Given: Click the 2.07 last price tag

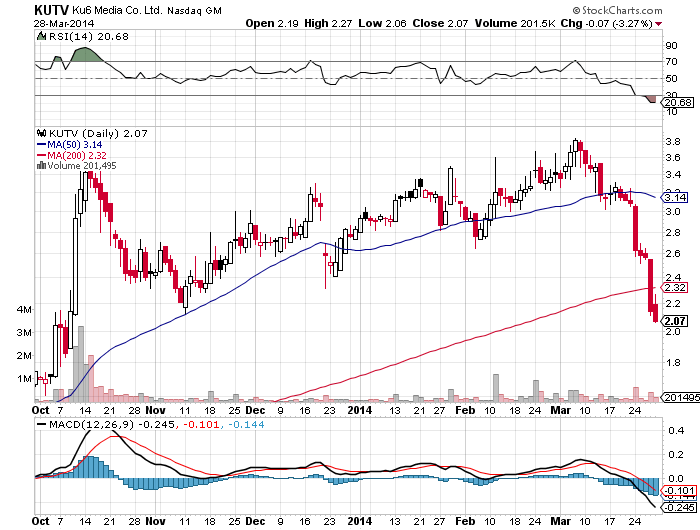Looking at the screenshot, I should (675, 321).
